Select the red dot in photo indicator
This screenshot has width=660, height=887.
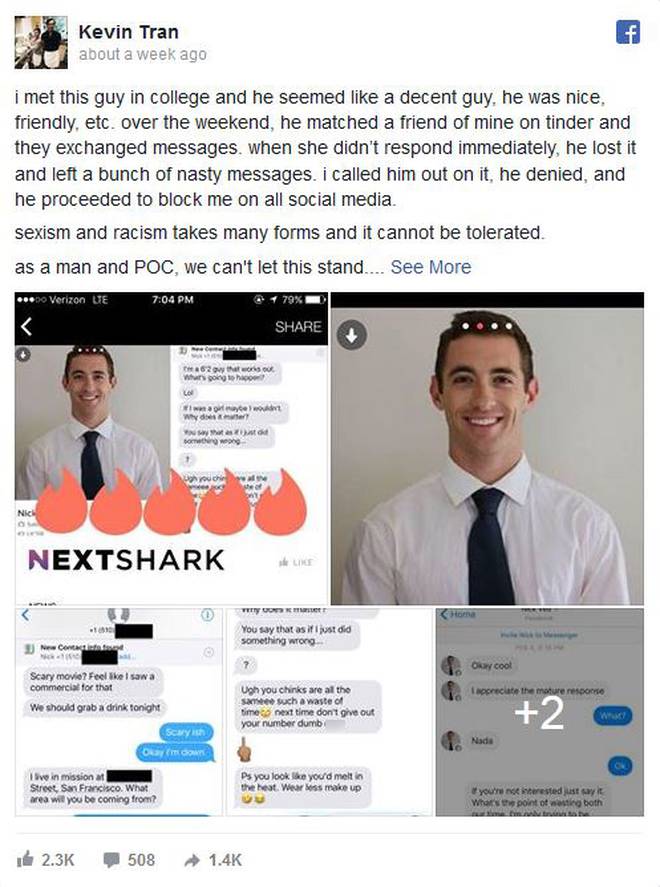click(x=480, y=326)
